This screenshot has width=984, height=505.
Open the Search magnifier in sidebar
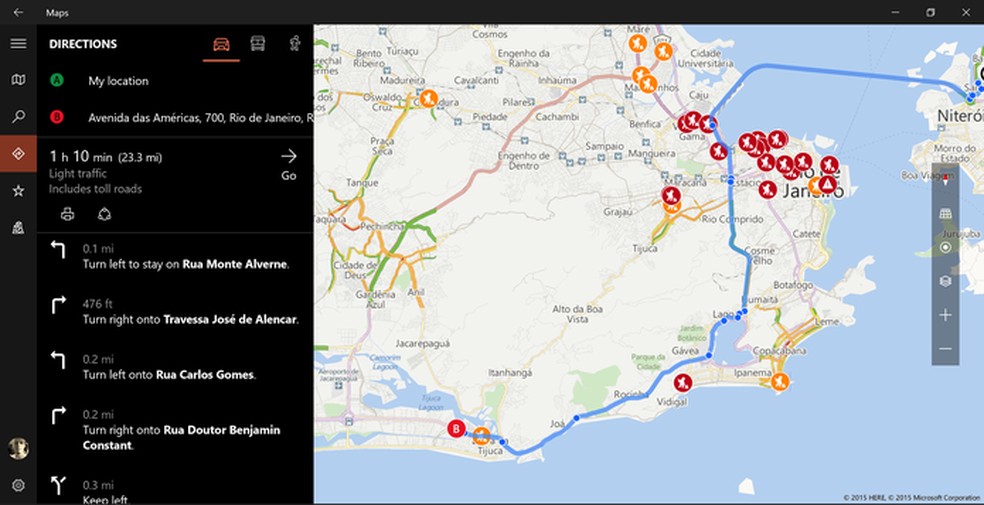[18, 116]
